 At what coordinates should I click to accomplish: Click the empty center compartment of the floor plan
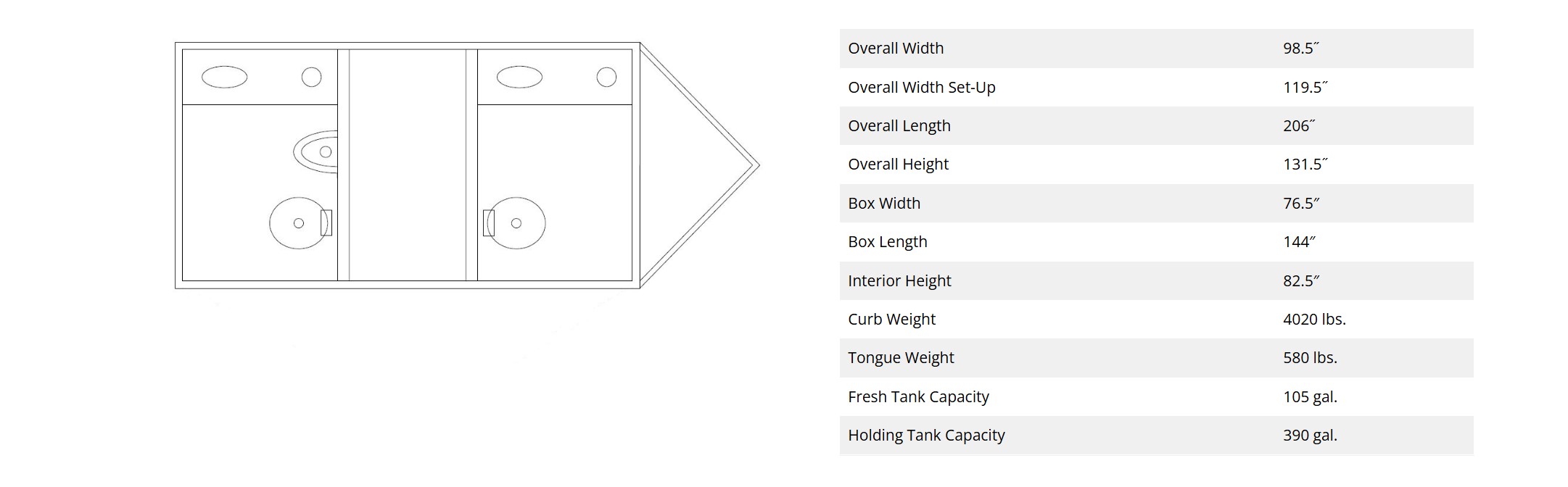tap(408, 165)
